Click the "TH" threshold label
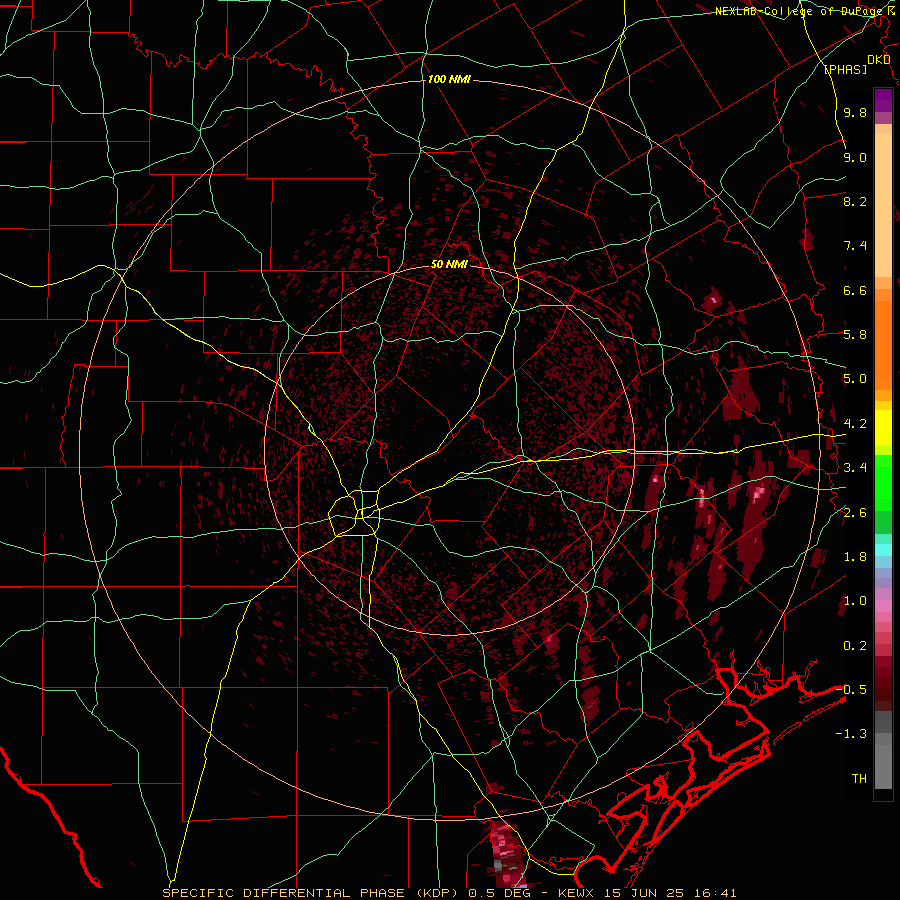 (x=859, y=778)
